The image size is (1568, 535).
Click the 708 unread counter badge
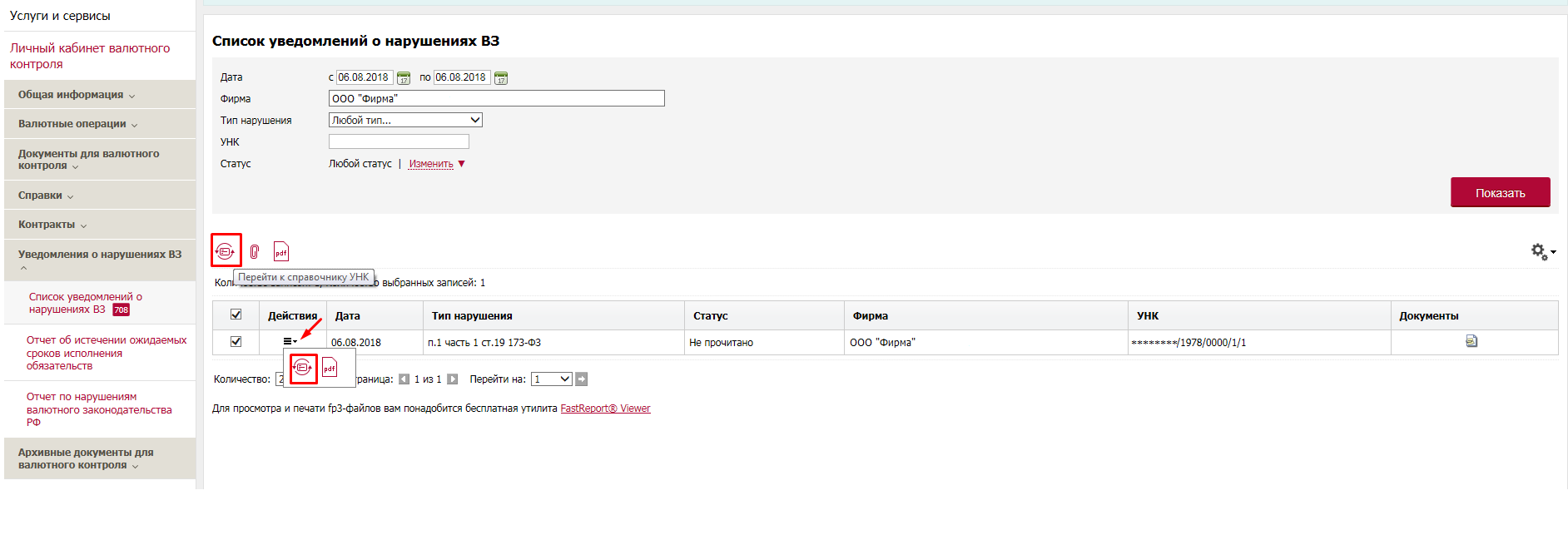click(x=122, y=310)
